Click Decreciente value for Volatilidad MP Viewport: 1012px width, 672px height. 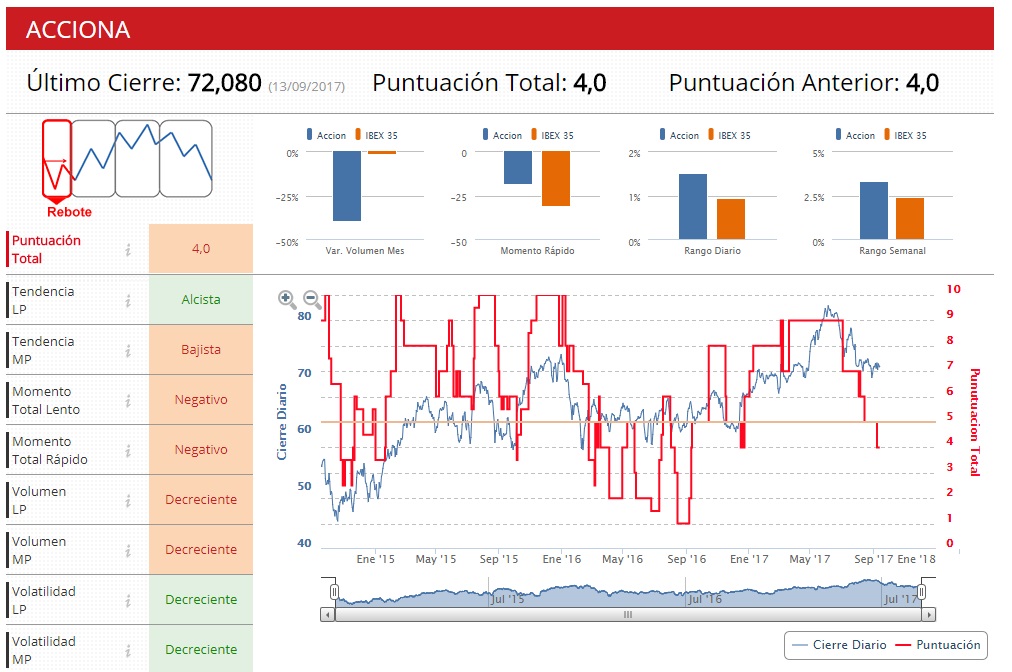tap(201, 649)
